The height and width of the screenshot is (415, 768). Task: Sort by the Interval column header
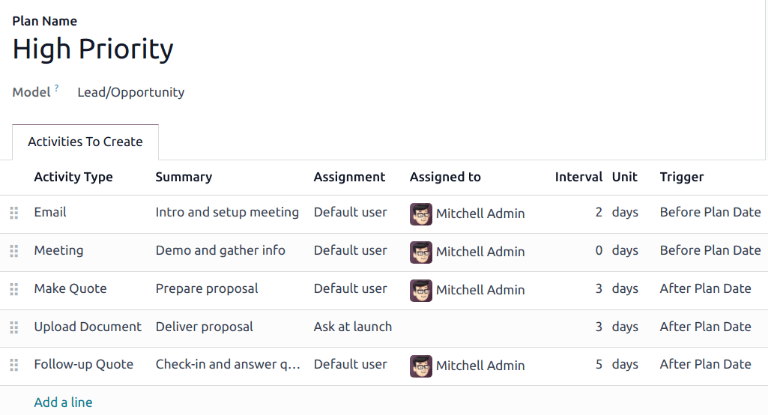click(579, 177)
